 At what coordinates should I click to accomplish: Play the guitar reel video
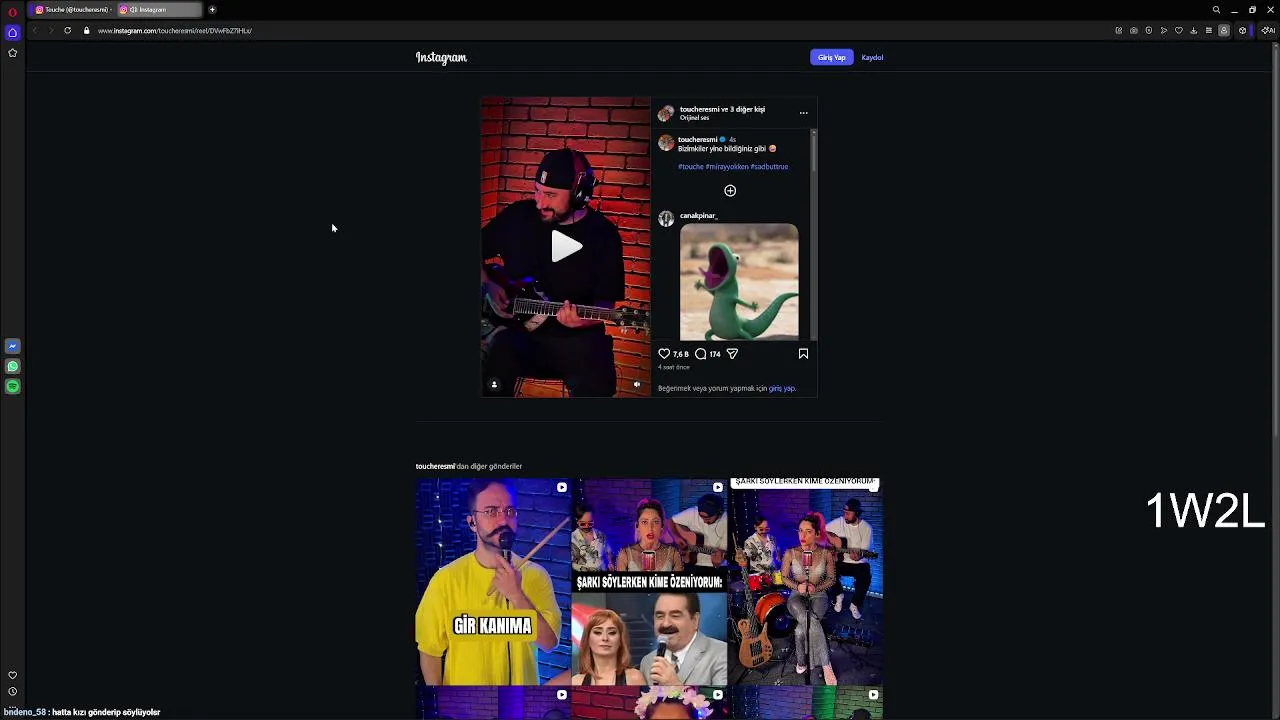(566, 247)
